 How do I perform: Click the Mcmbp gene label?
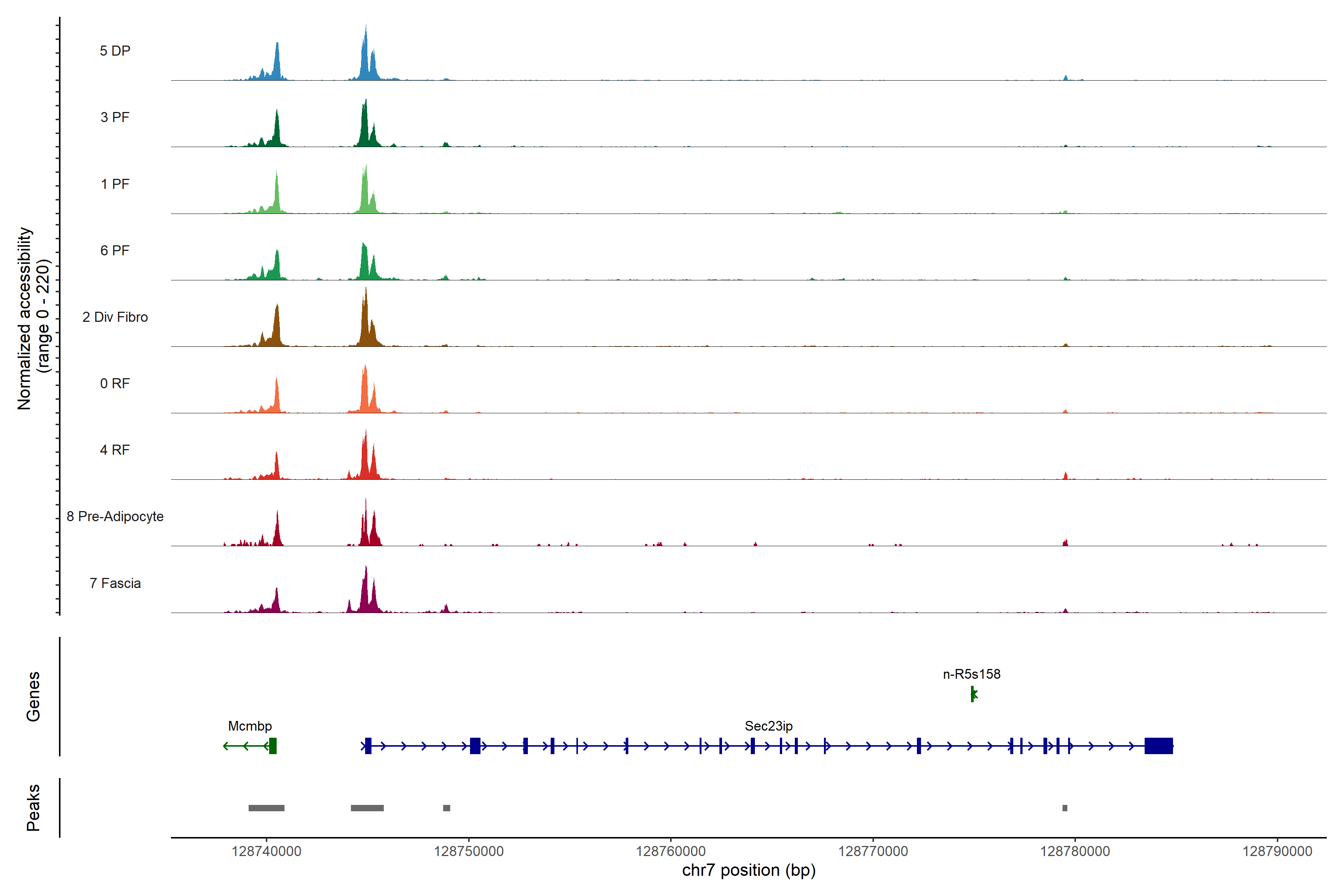(250, 726)
